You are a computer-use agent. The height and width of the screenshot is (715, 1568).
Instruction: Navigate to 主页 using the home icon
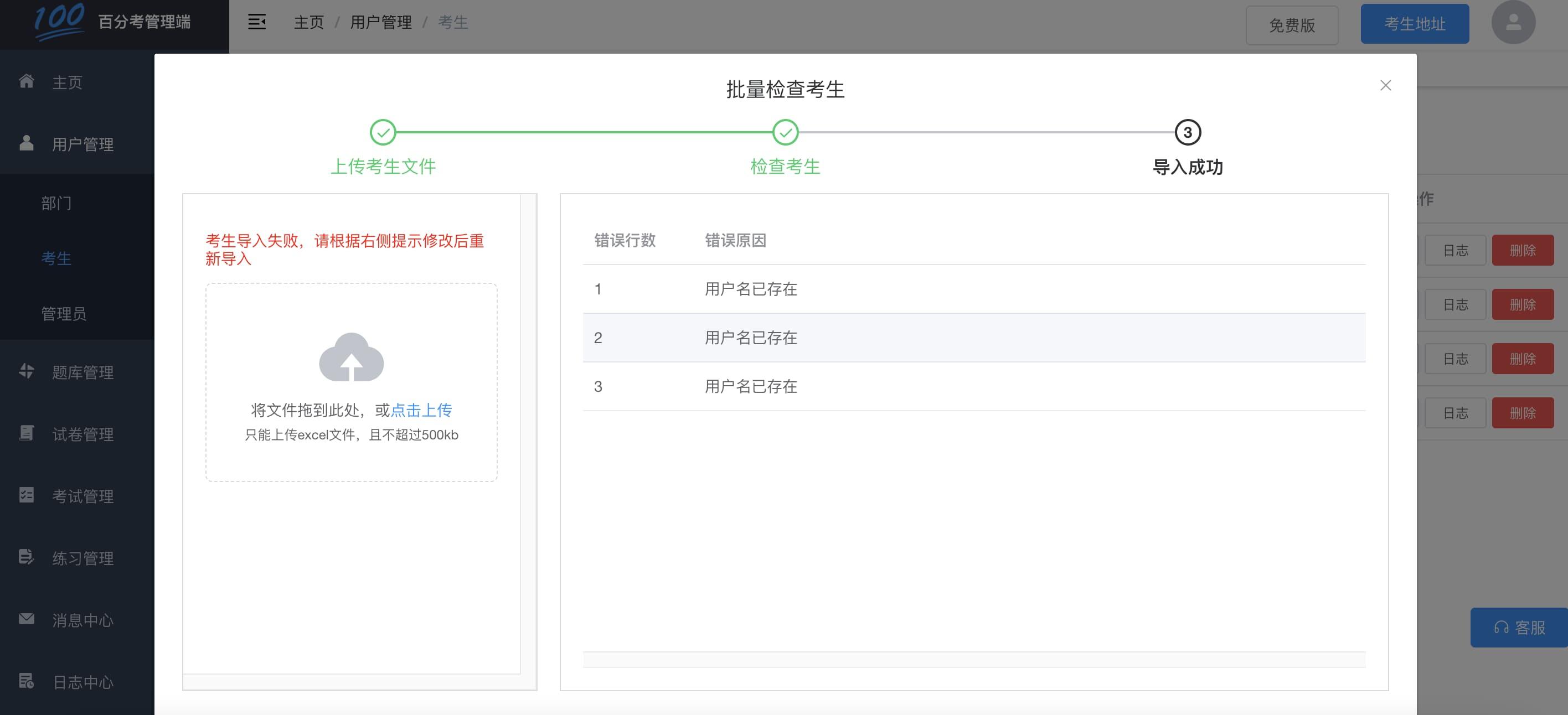coord(27,82)
